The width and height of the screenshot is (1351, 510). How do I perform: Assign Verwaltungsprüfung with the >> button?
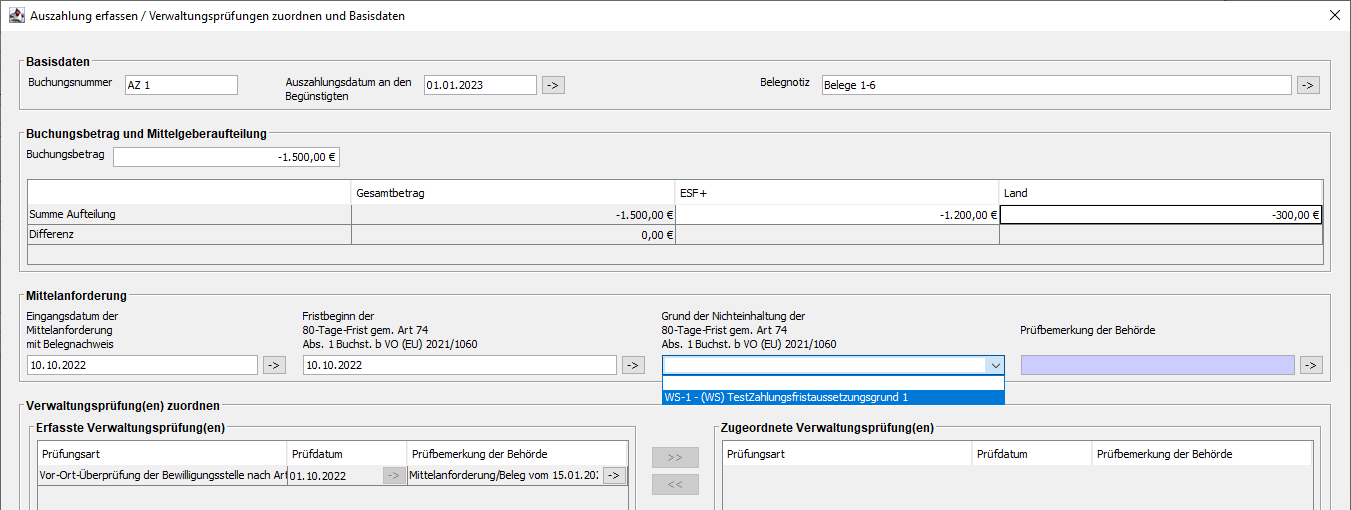point(675,457)
